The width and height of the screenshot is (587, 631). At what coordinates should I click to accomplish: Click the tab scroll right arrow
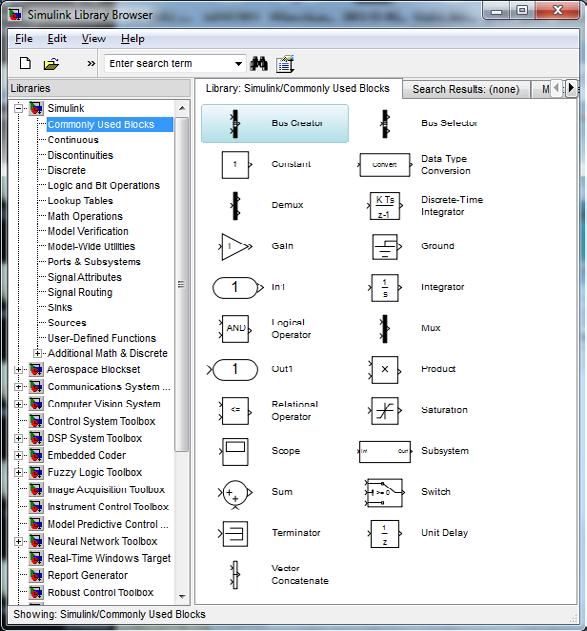click(x=571, y=88)
